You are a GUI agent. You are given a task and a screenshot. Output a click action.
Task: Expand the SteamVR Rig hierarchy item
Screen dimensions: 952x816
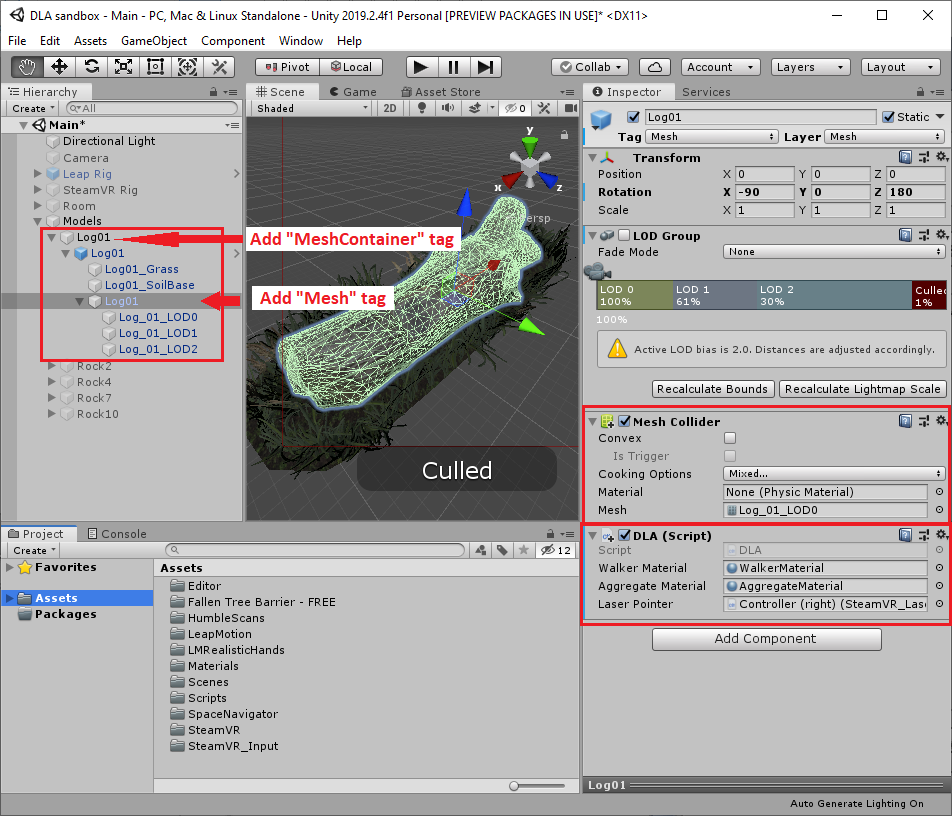[38, 189]
